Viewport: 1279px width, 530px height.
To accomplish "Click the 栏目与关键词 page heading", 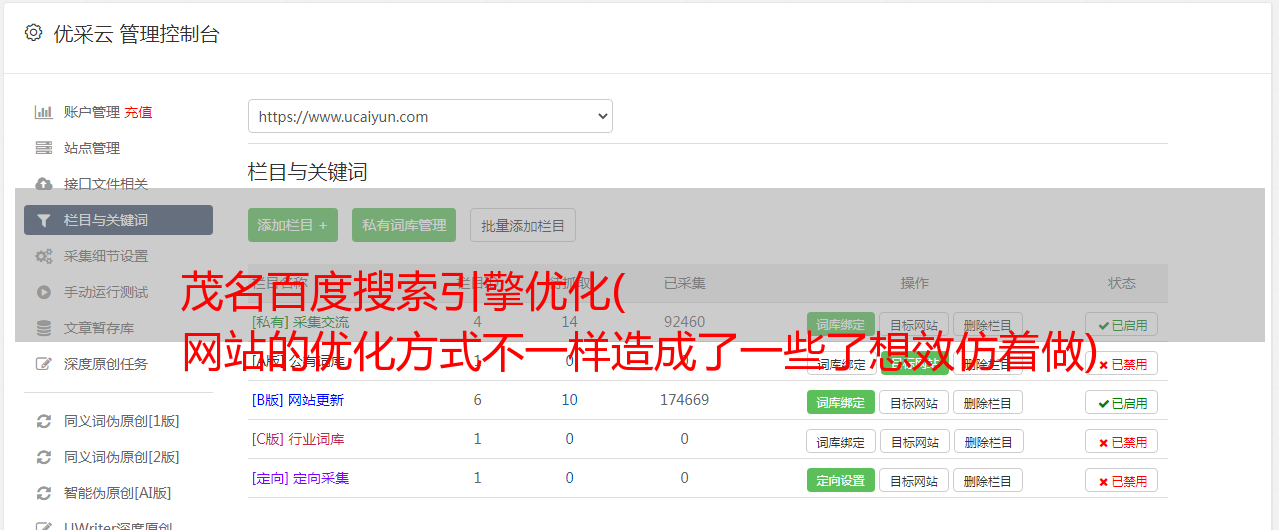I will tap(307, 172).
